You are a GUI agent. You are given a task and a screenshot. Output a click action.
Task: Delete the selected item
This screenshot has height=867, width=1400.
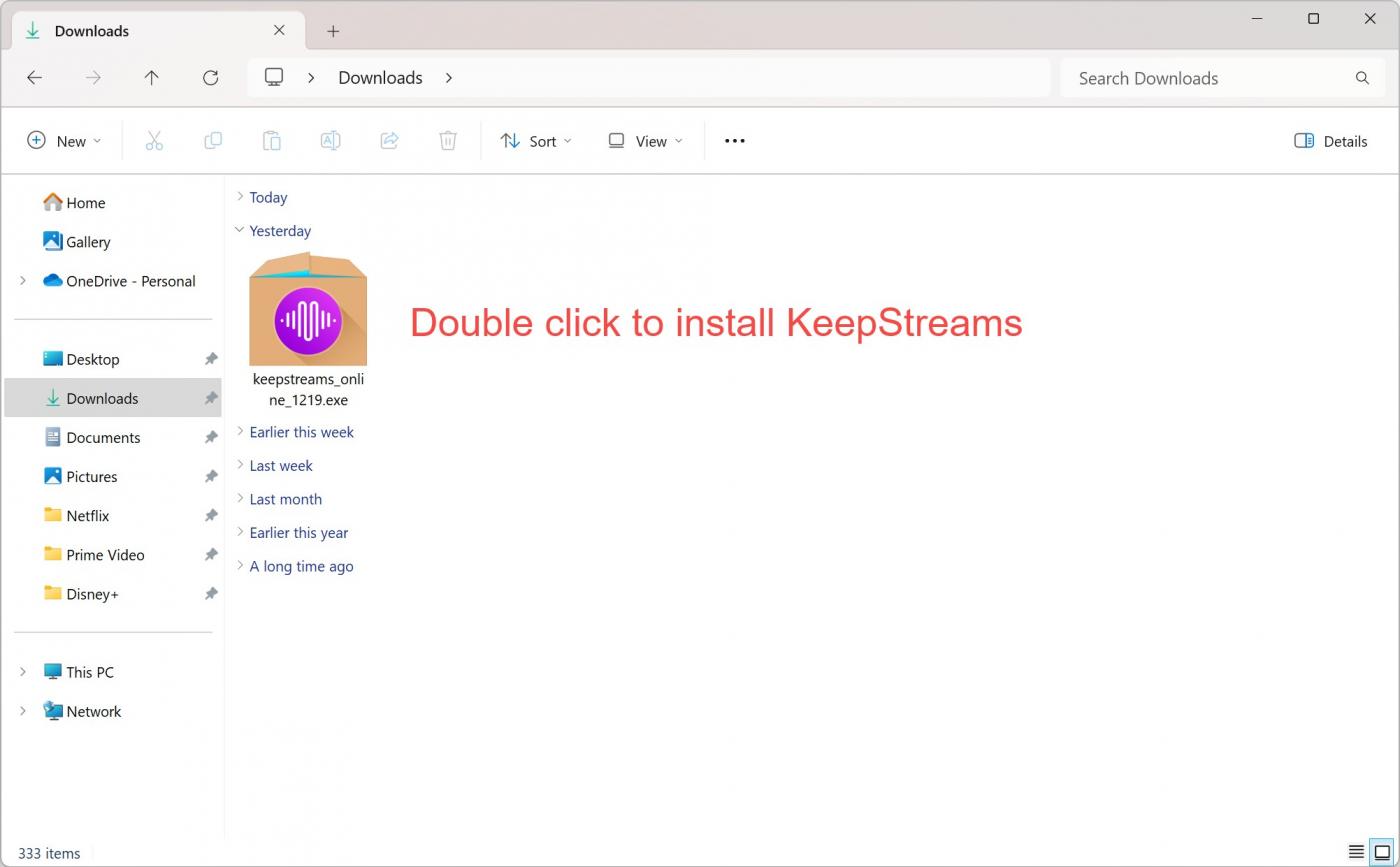(x=448, y=141)
